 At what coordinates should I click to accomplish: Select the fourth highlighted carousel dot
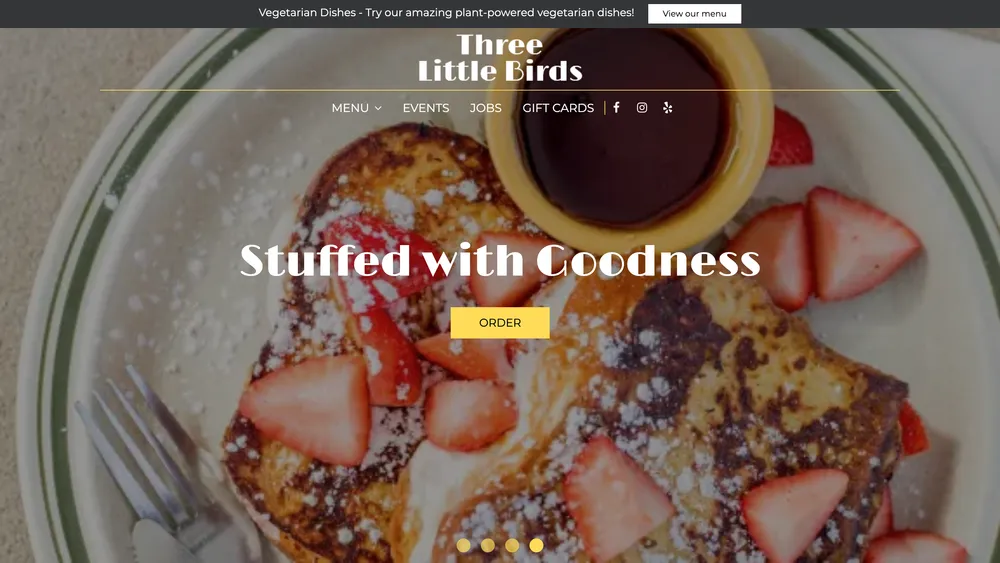[x=536, y=545]
